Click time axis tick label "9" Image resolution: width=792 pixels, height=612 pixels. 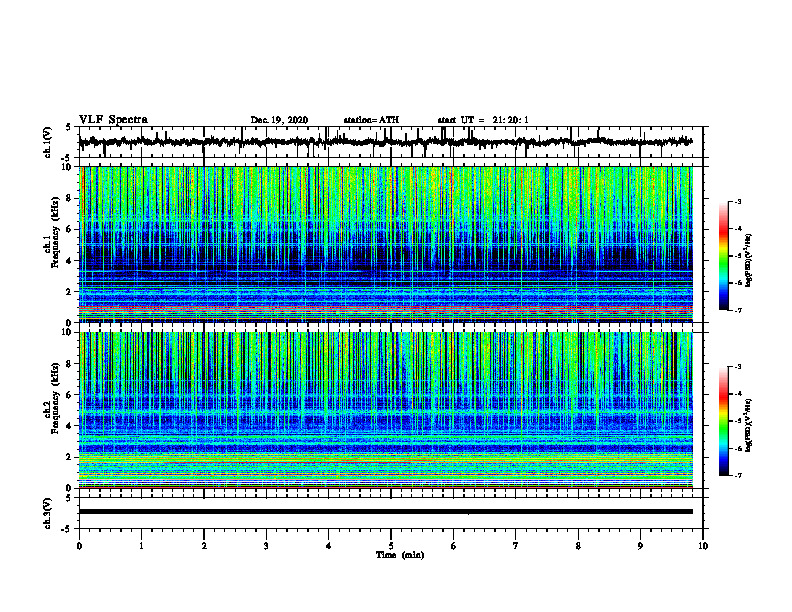tap(640, 546)
